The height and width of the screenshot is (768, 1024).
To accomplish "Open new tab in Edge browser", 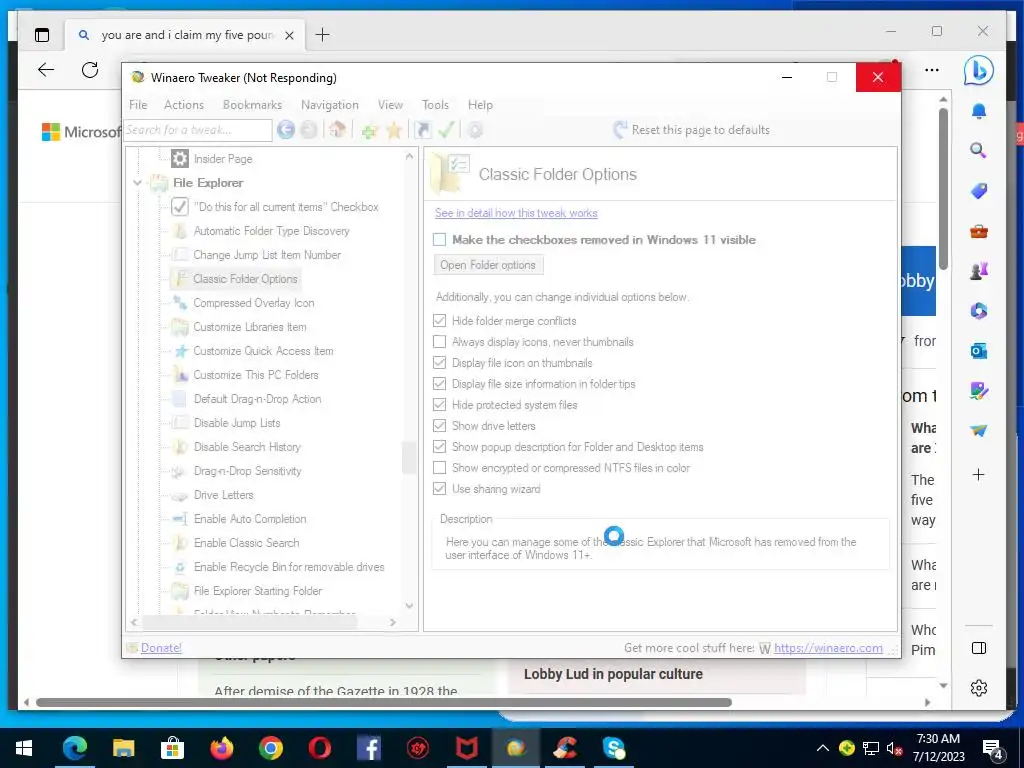I will coord(323,35).
